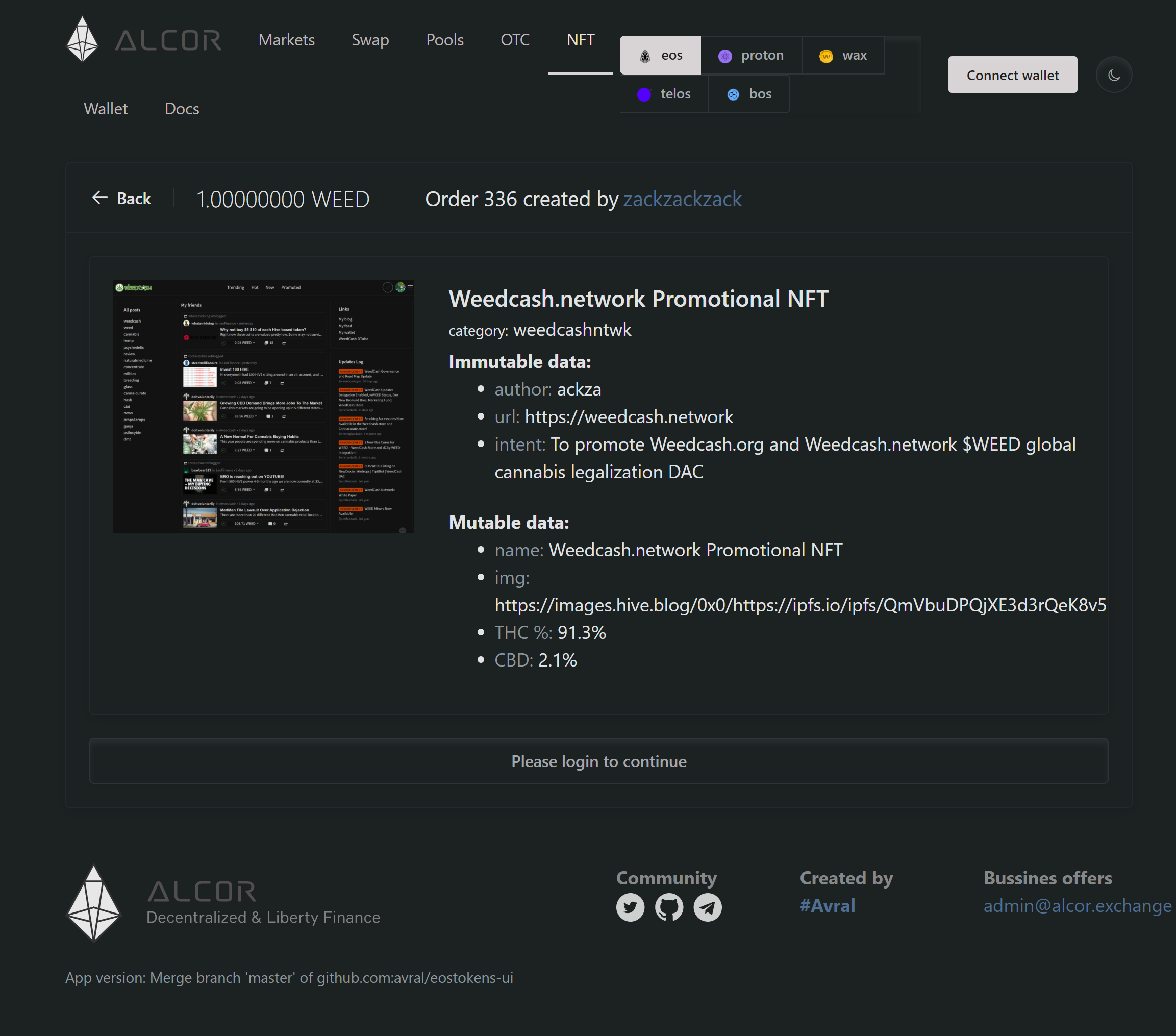Toggle dark mode moon icon
Screen dimensions: 1176x1036
click(x=1114, y=75)
